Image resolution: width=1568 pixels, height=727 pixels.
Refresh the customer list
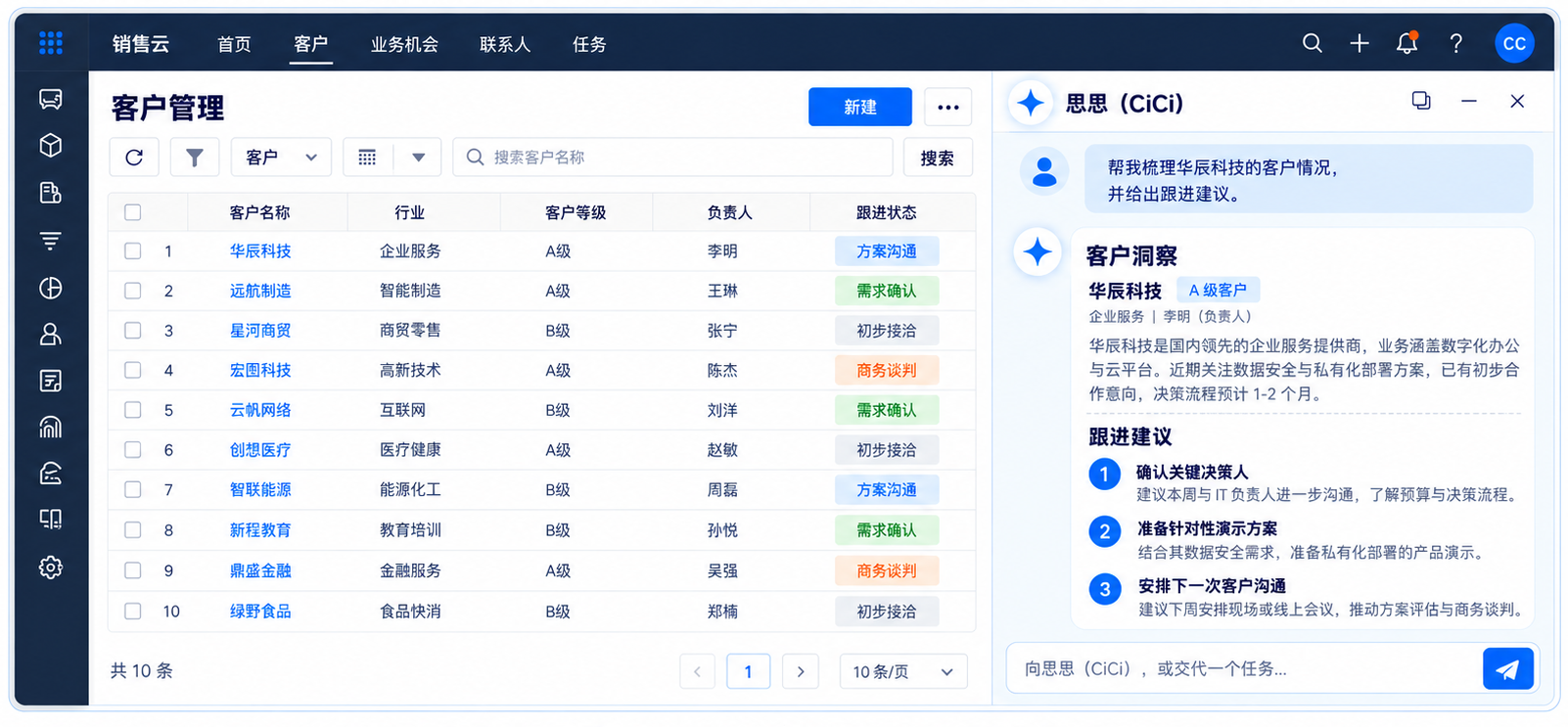point(134,158)
